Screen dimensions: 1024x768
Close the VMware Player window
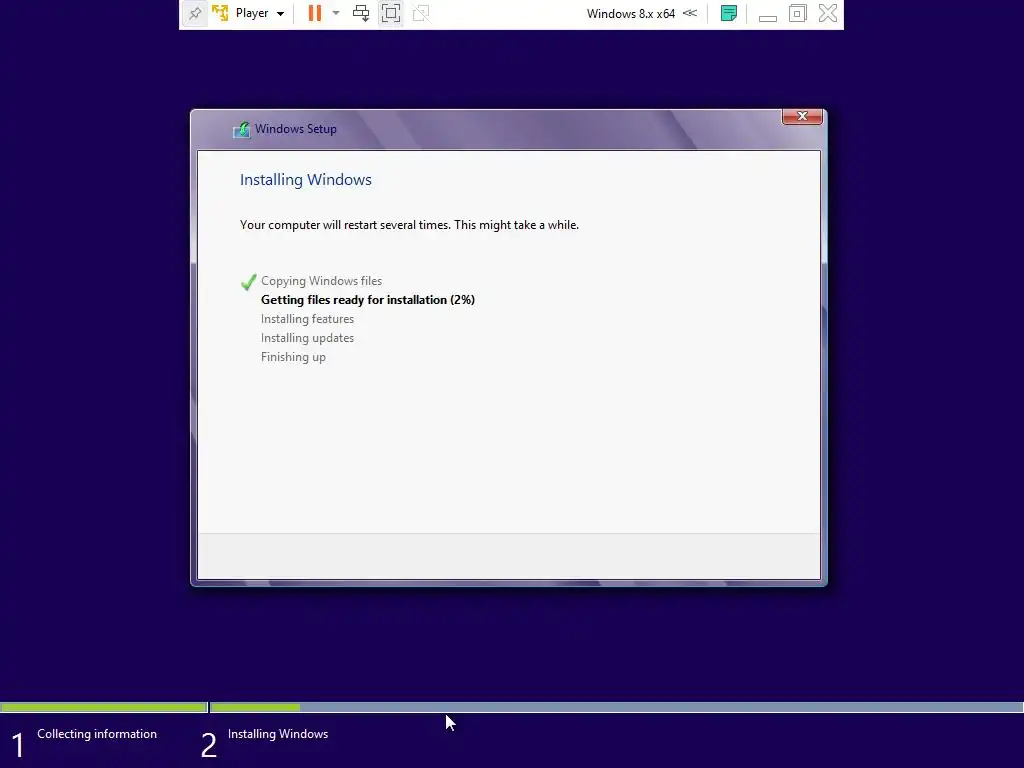827,13
